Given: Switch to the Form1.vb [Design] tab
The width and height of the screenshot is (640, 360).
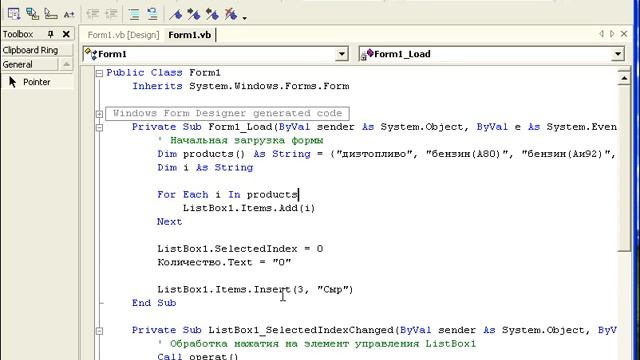Looking at the screenshot, I should 123,35.
